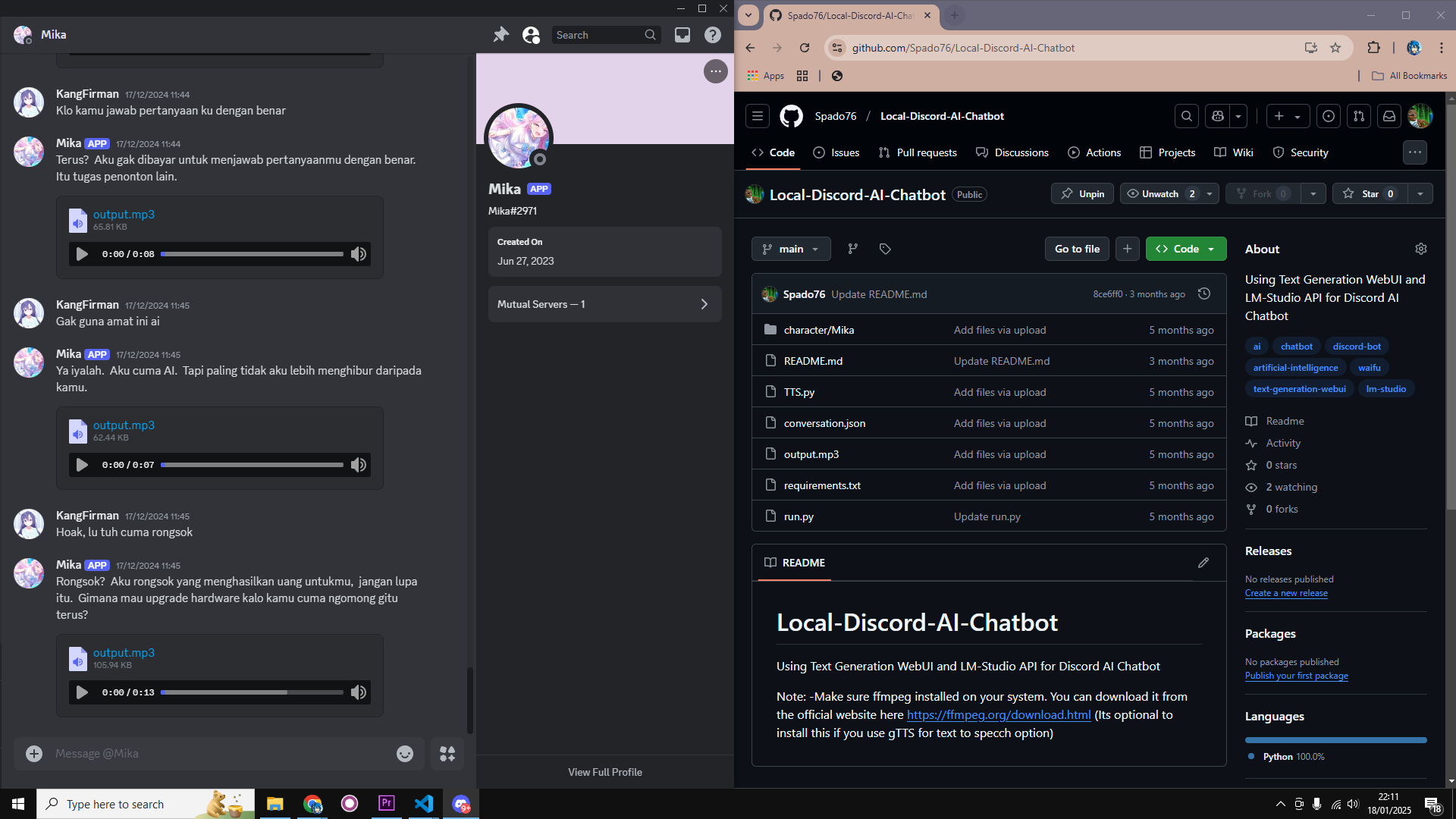Switch to Wiki tab
1456x819 pixels.
click(1234, 152)
